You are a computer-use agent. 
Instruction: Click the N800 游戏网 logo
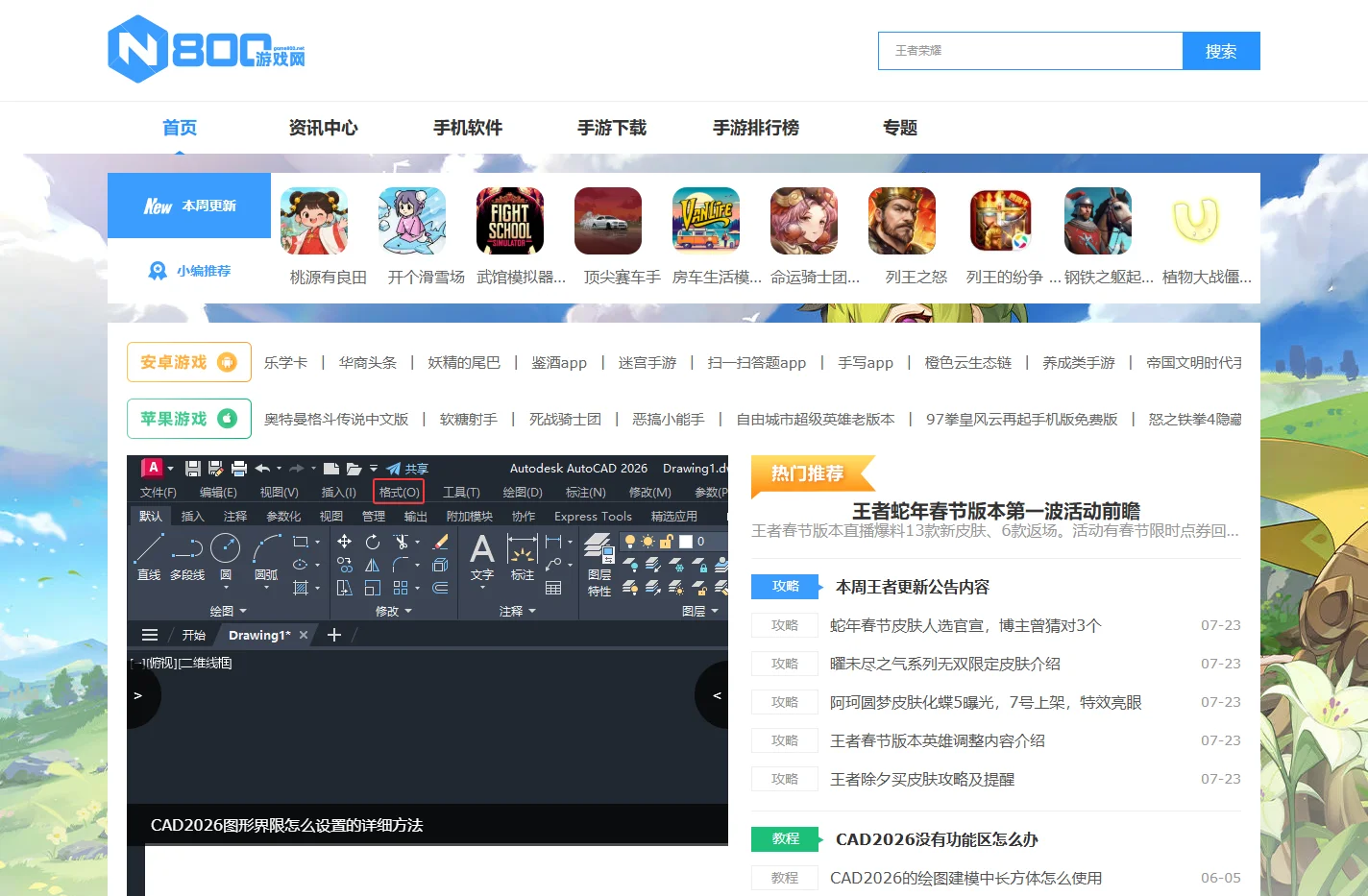(207, 49)
